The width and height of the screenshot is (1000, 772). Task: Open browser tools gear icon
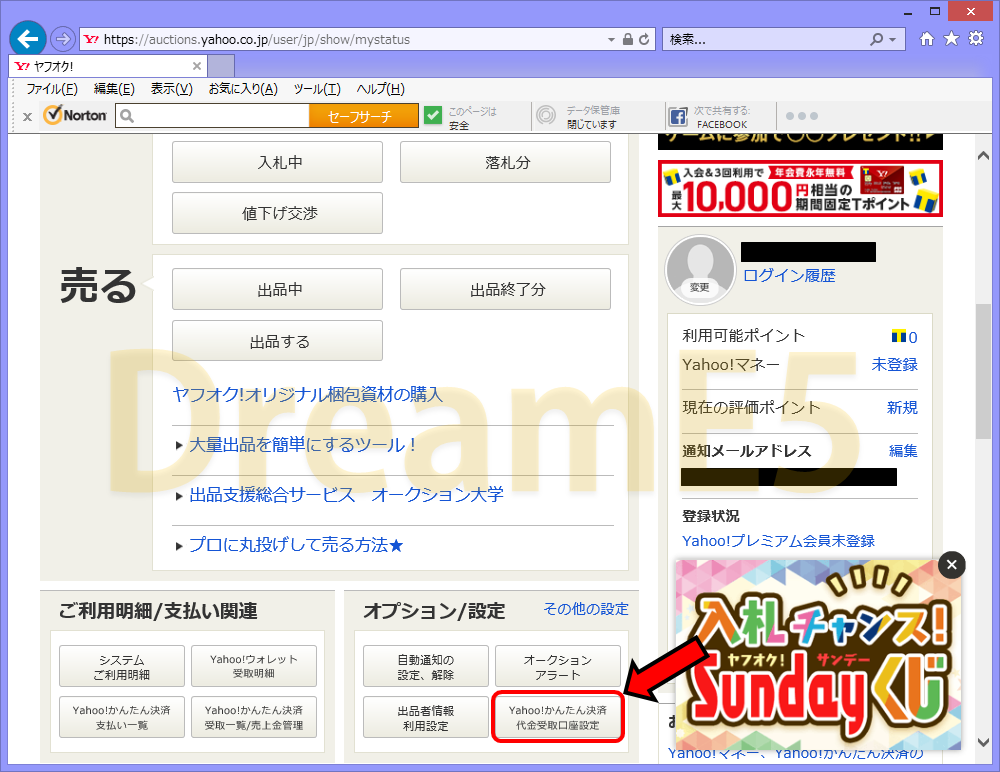(x=976, y=39)
